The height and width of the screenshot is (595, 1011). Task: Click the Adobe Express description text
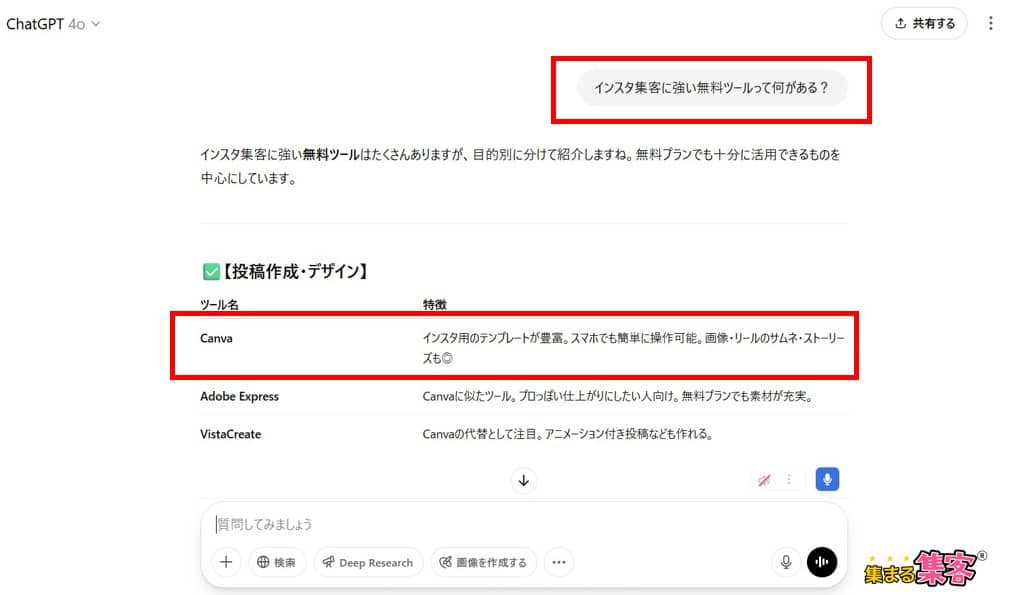click(617, 396)
